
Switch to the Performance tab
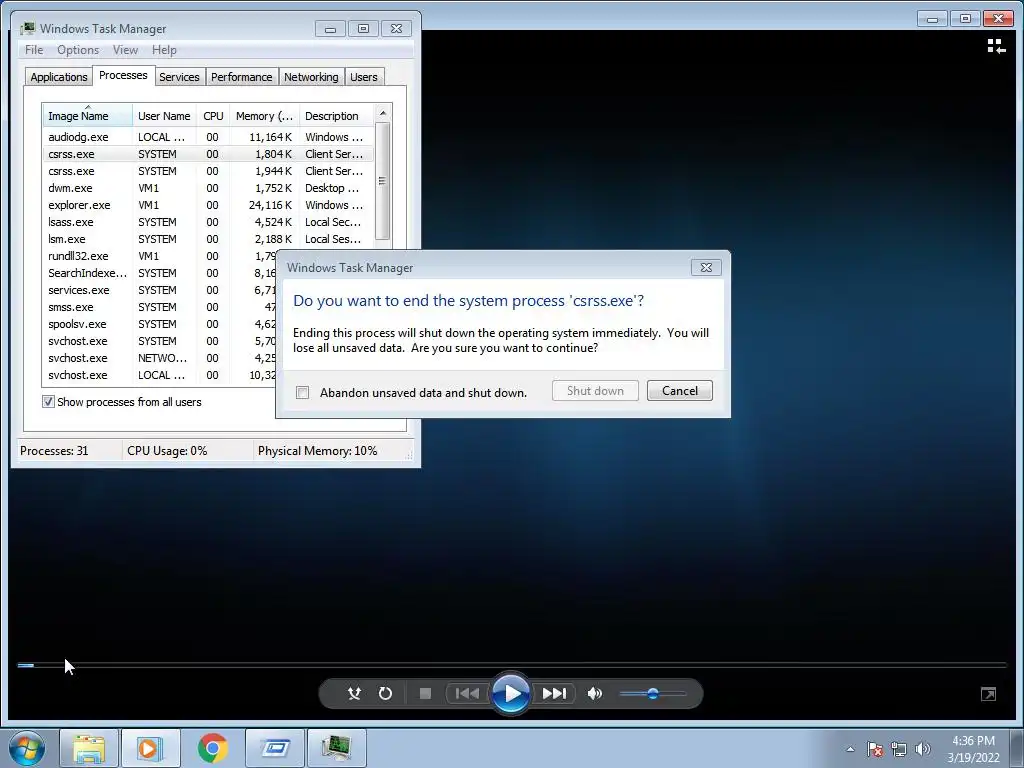click(x=241, y=77)
